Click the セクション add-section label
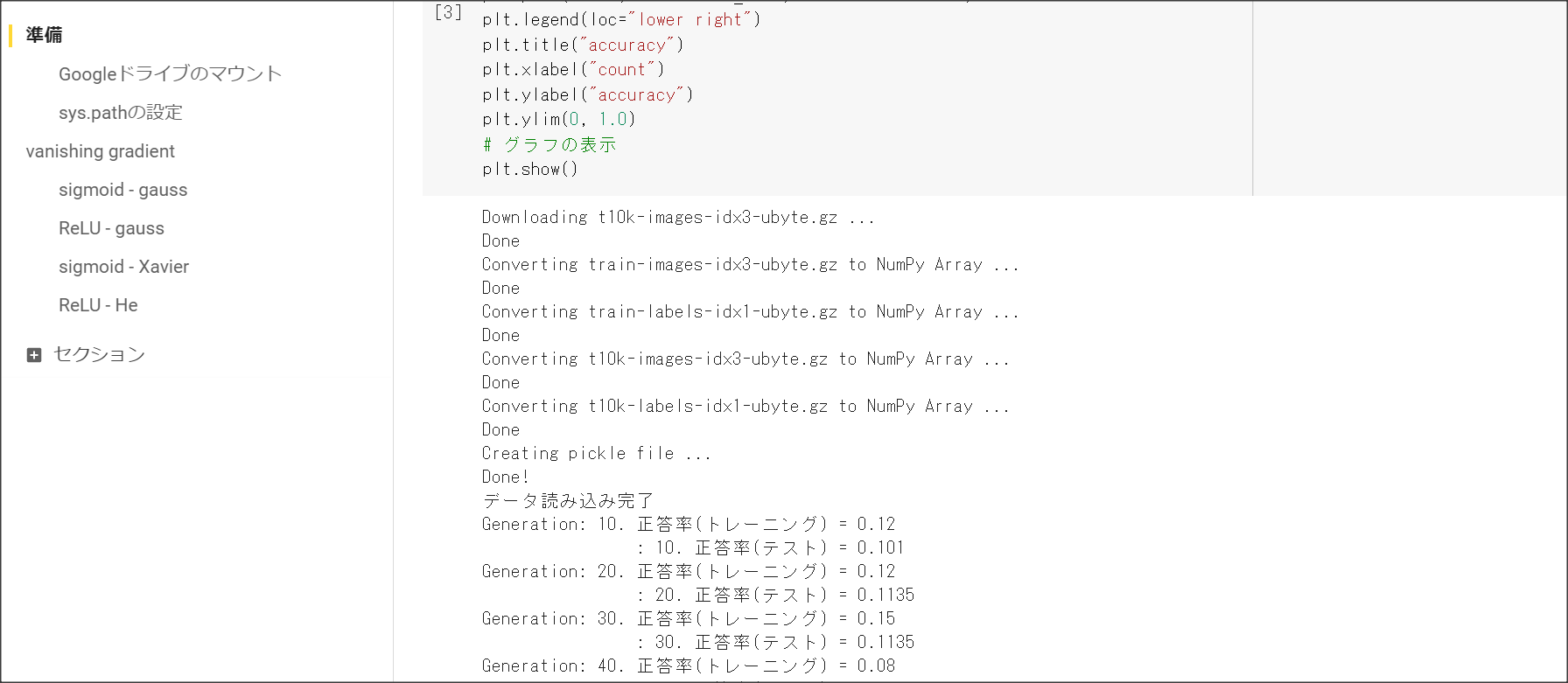The image size is (1568, 683). tap(99, 354)
